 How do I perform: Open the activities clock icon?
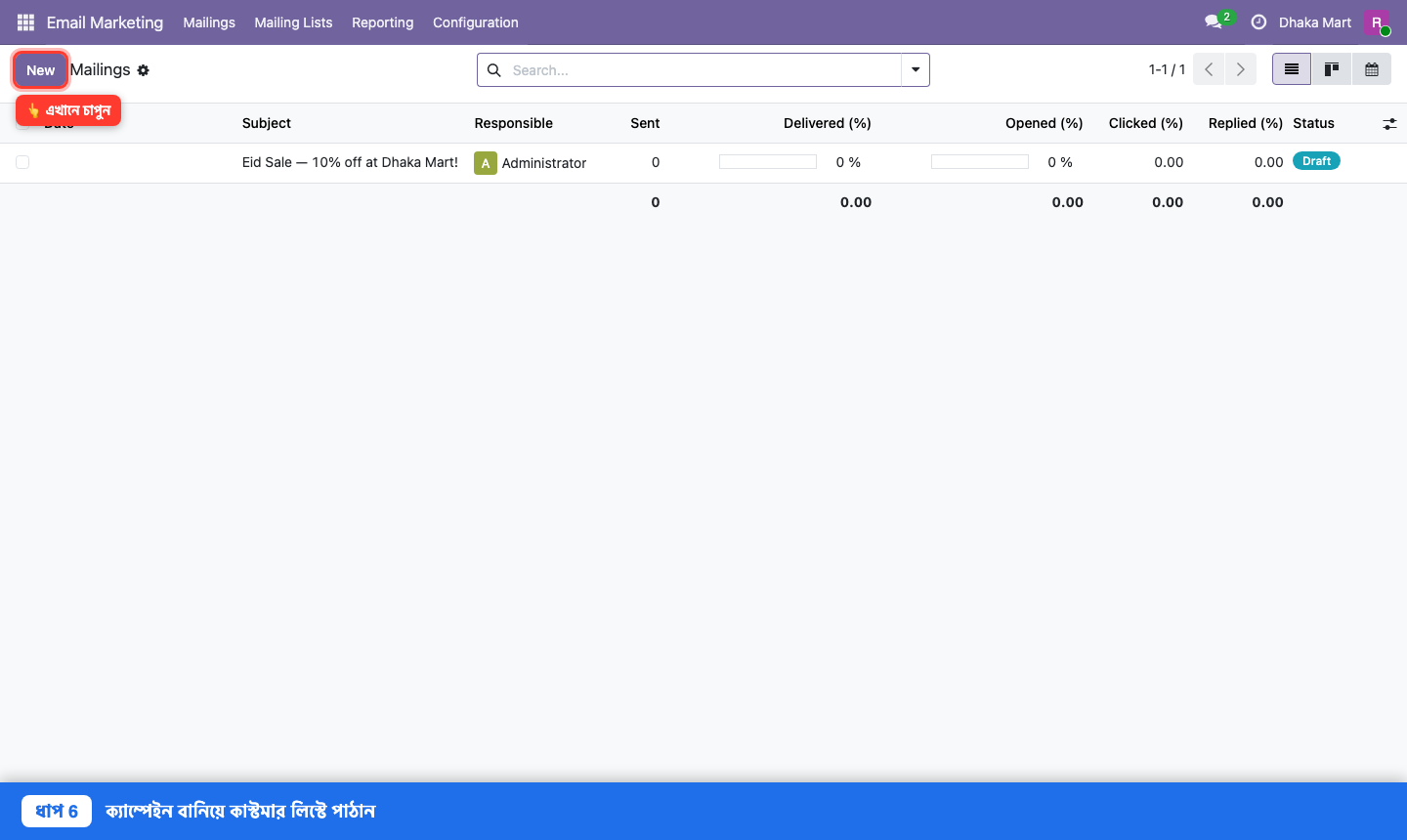tap(1258, 21)
